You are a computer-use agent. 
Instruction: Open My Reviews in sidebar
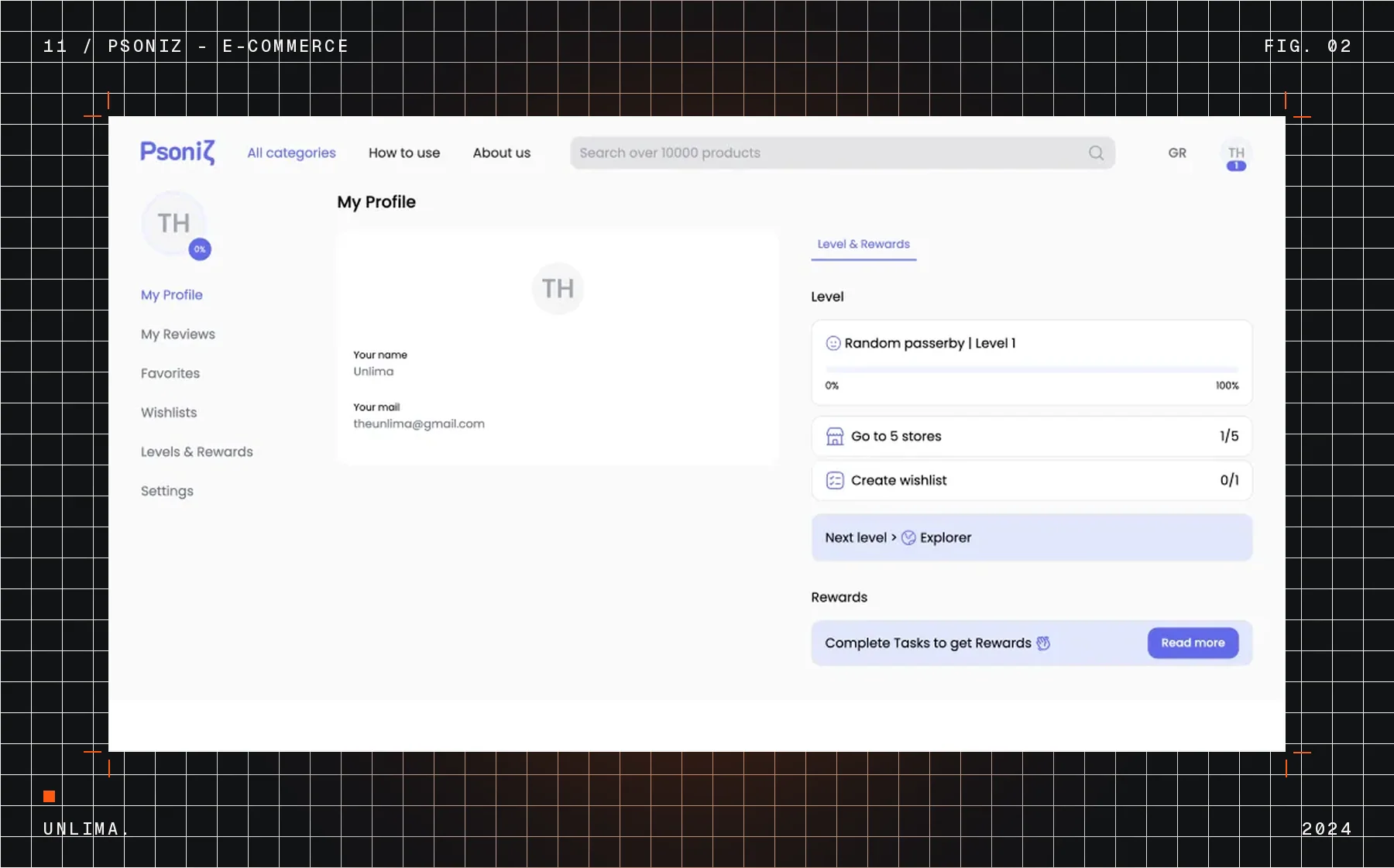pos(178,335)
